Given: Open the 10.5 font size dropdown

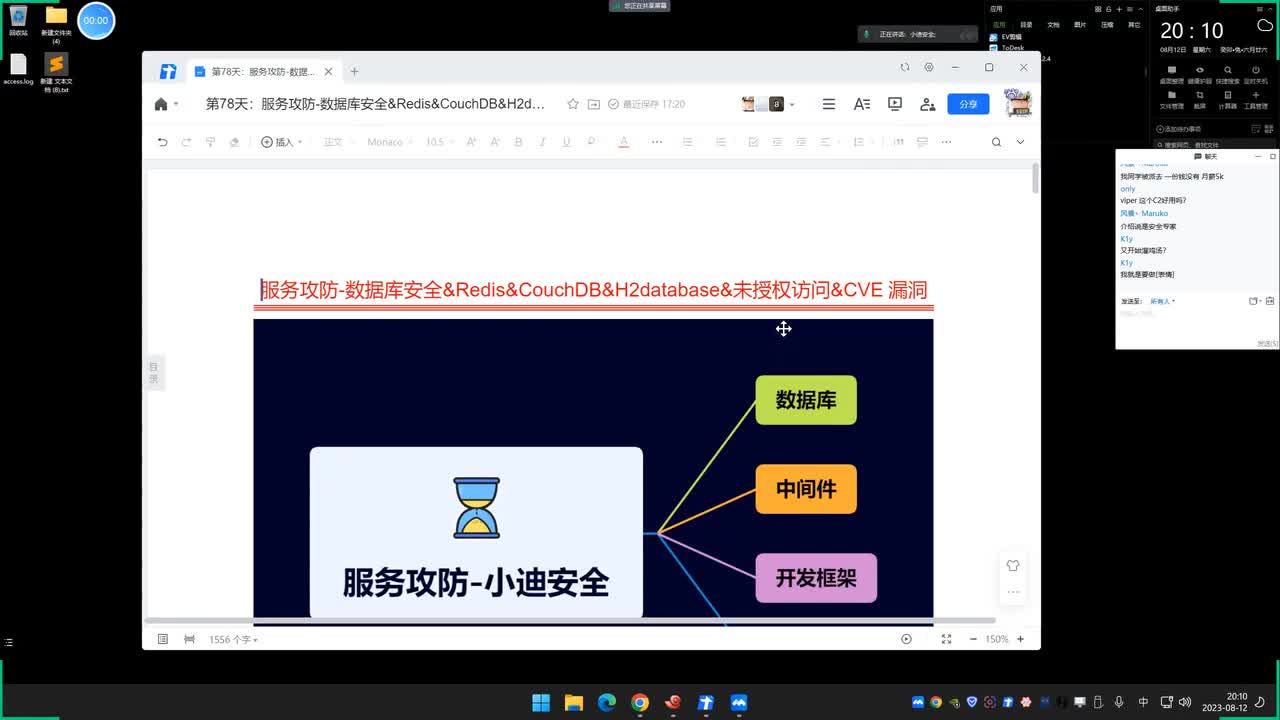Looking at the screenshot, I should click(440, 142).
